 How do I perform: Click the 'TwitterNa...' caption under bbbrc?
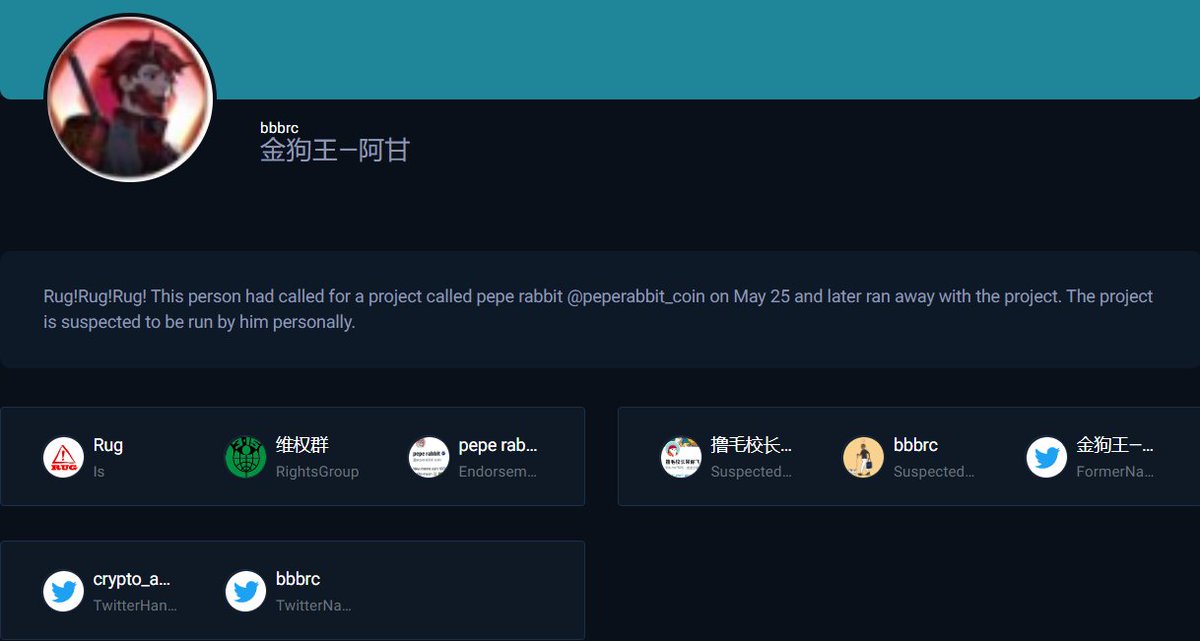click(313, 605)
